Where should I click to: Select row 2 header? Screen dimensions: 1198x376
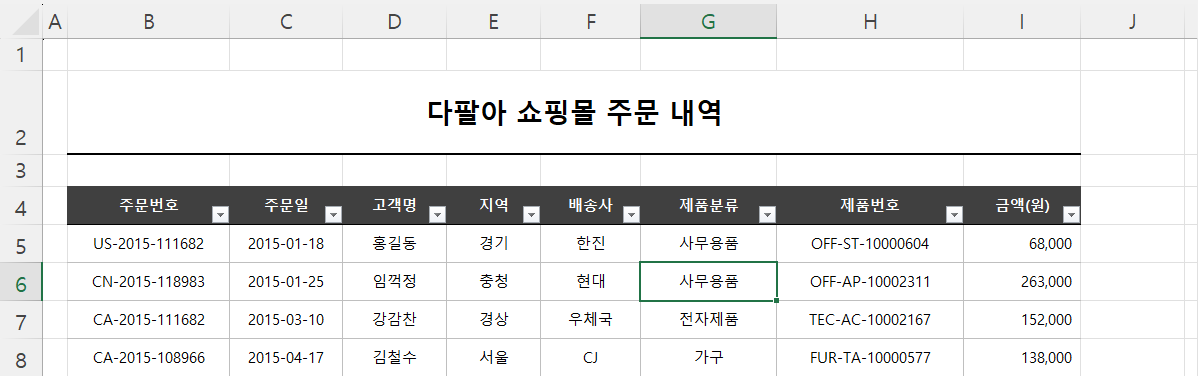point(21,113)
